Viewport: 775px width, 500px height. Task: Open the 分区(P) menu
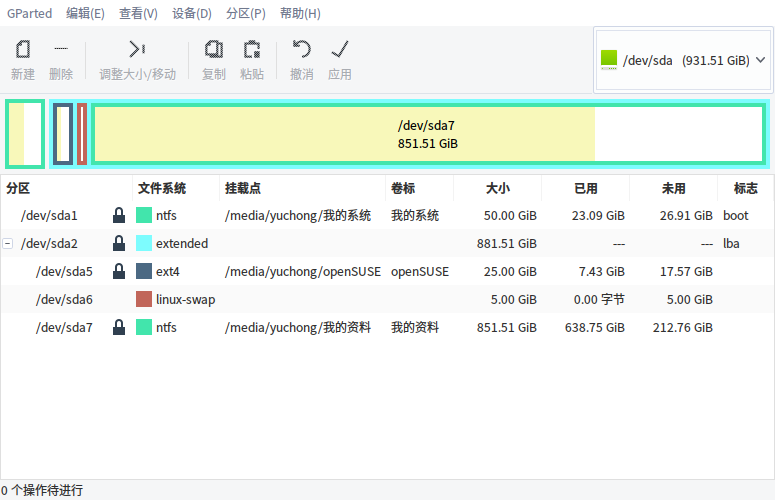point(246,13)
